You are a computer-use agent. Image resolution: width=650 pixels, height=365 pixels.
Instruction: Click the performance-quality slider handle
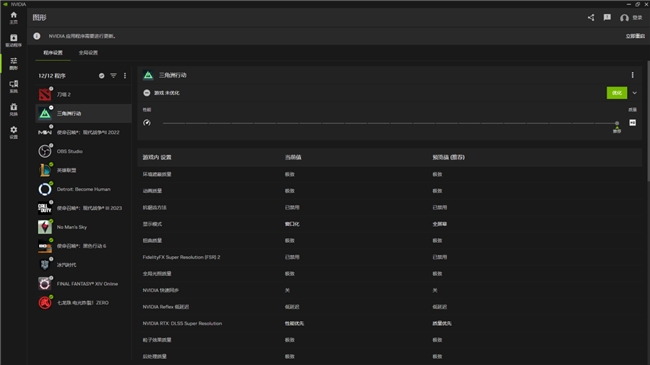click(617, 123)
